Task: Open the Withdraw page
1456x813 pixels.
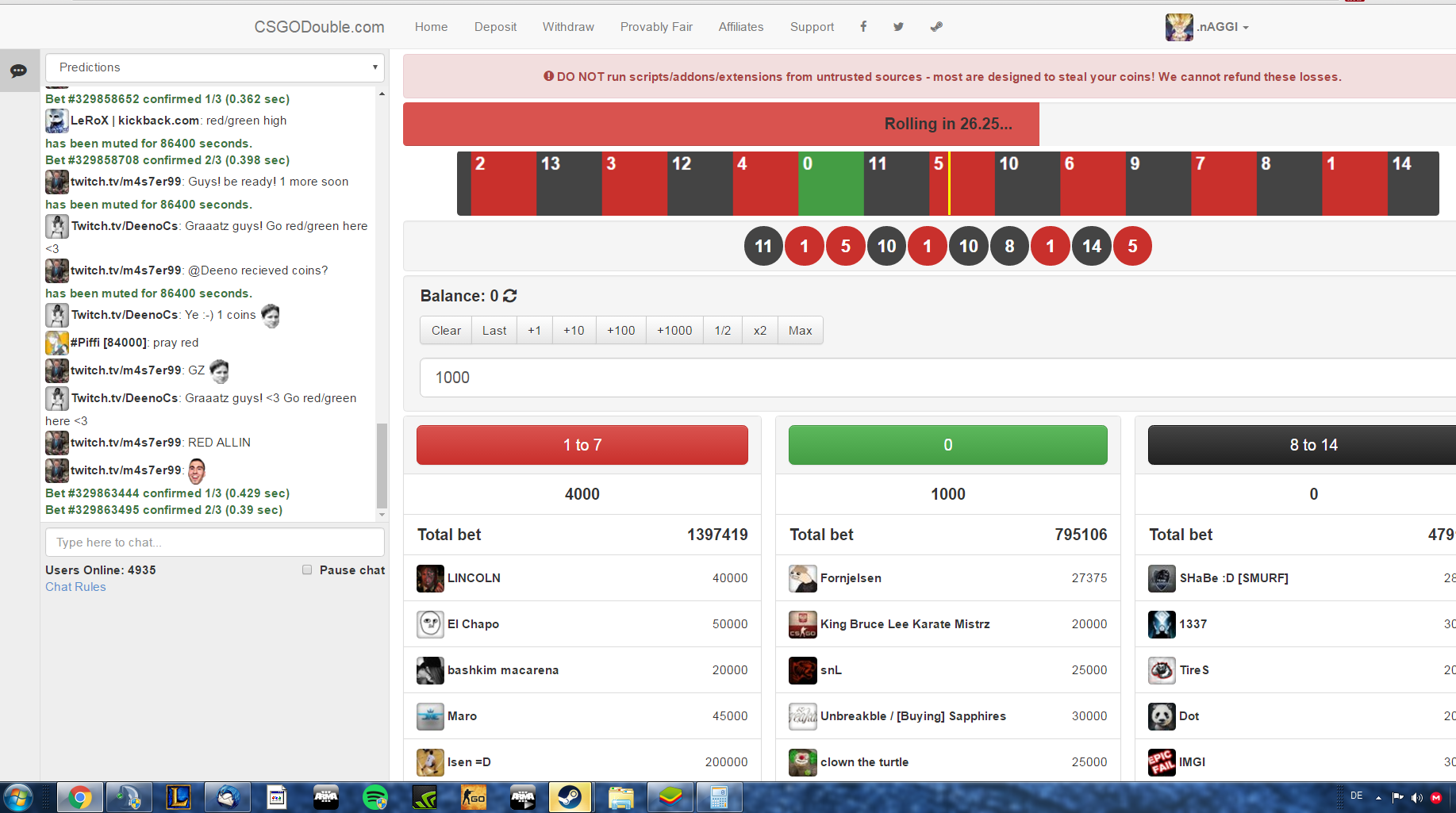Action: coord(568,27)
